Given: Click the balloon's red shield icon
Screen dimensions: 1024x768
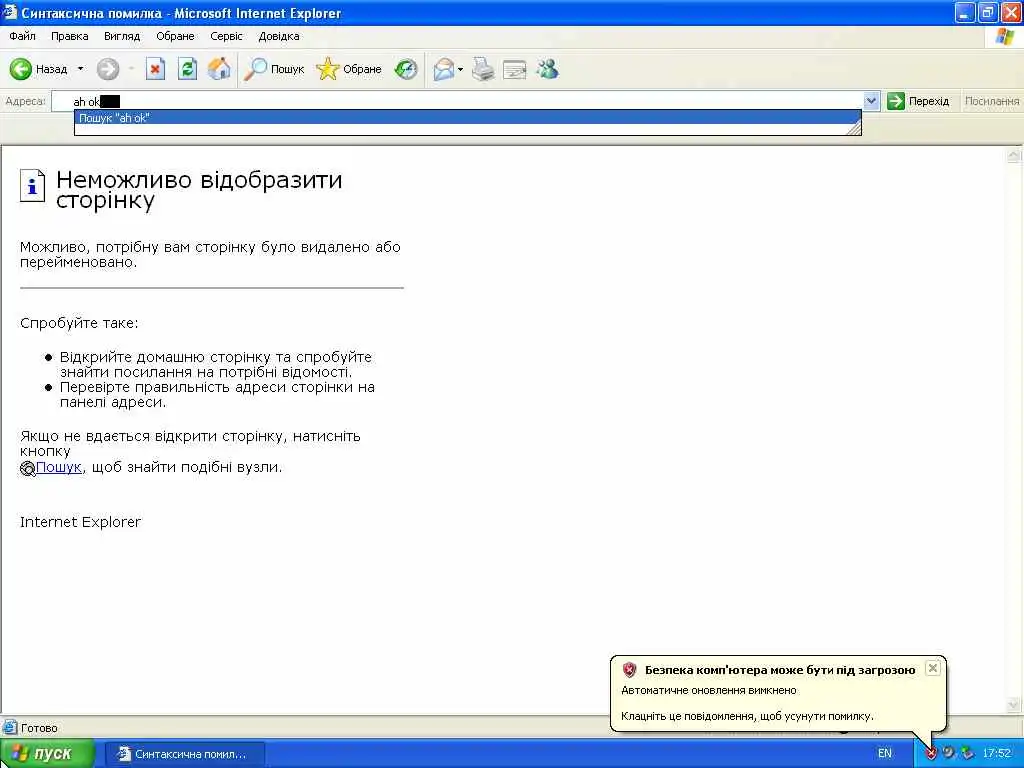Looking at the screenshot, I should pos(630,669).
